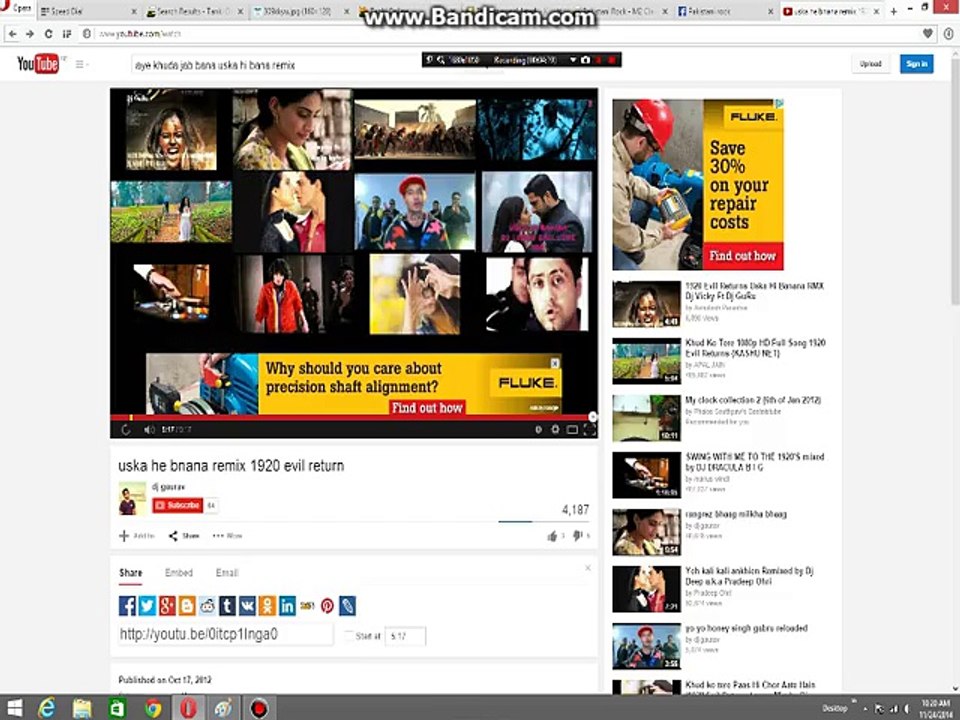Open new browser tab with plus
This screenshot has width=960, height=720.
(x=894, y=11)
